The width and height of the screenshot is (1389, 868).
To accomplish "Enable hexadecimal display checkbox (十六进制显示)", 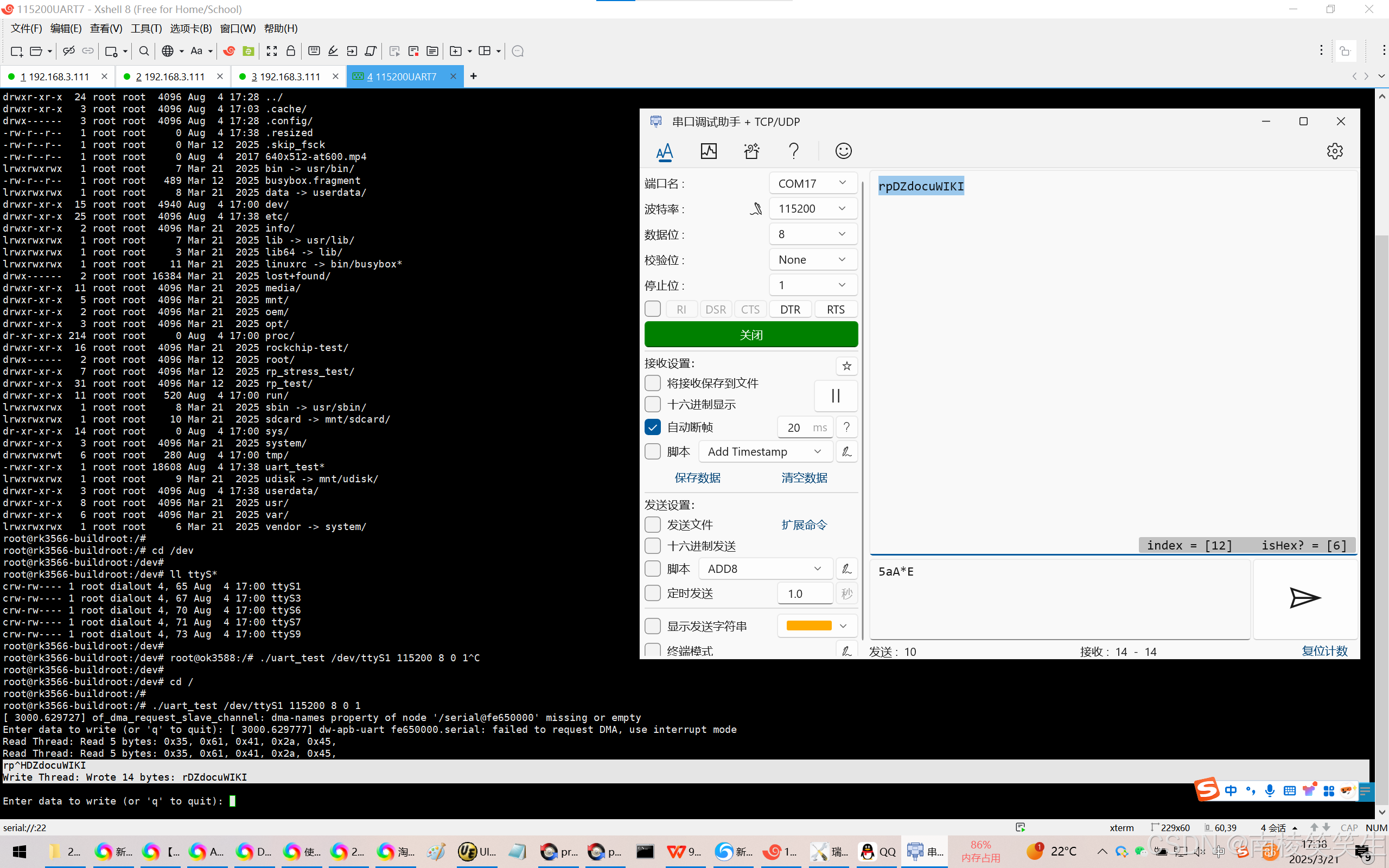I will tap(653, 404).
